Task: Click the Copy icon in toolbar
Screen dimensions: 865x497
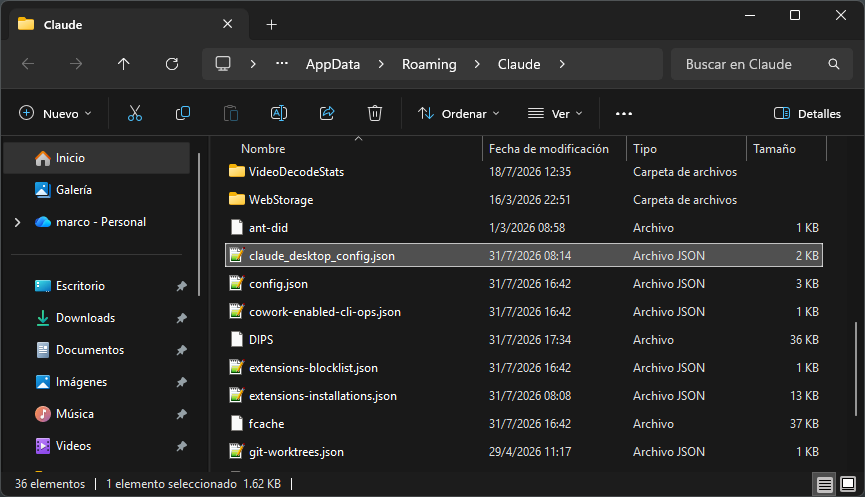Action: (x=183, y=114)
